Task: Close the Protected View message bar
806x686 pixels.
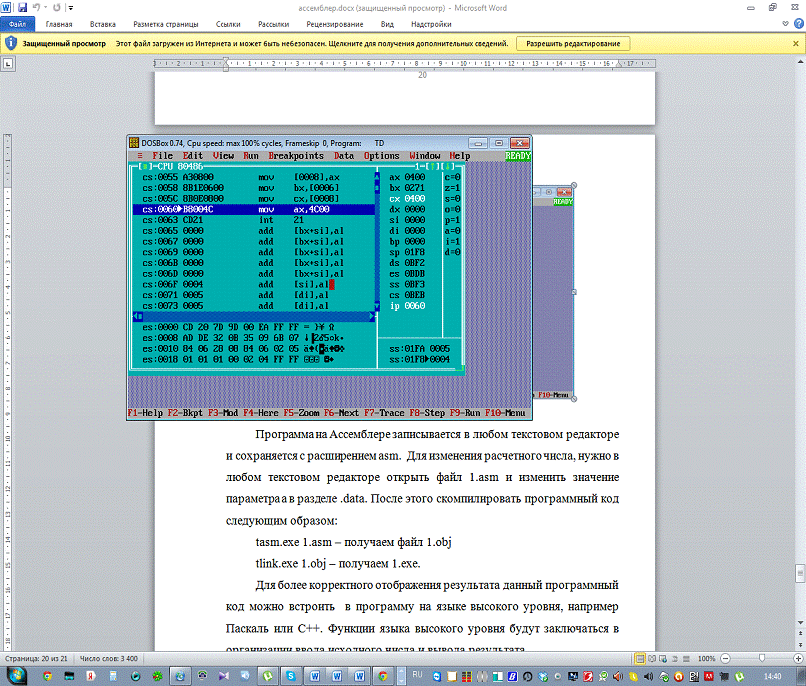Action: 796,44
